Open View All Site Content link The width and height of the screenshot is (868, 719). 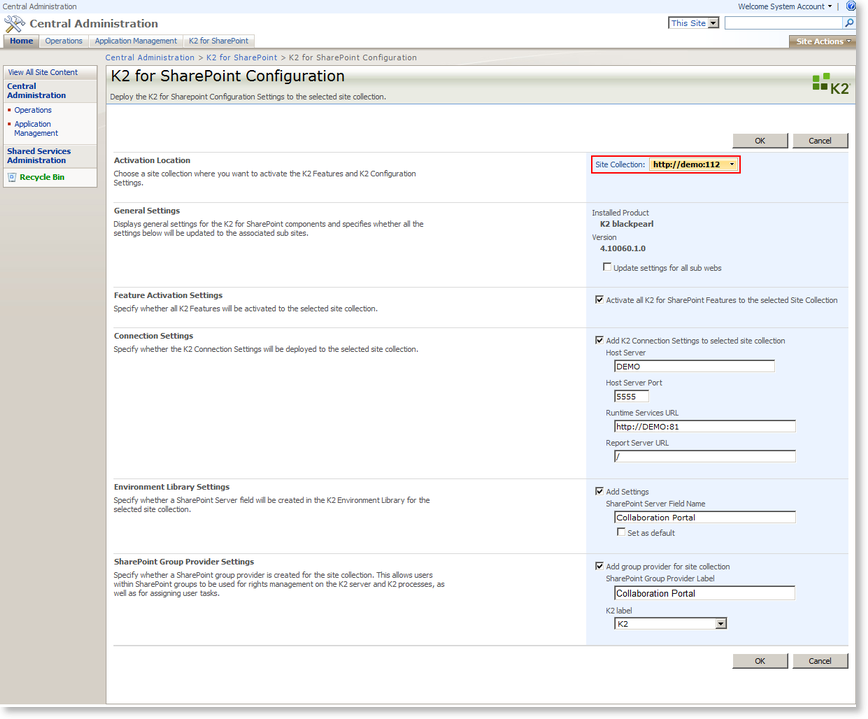(x=43, y=73)
